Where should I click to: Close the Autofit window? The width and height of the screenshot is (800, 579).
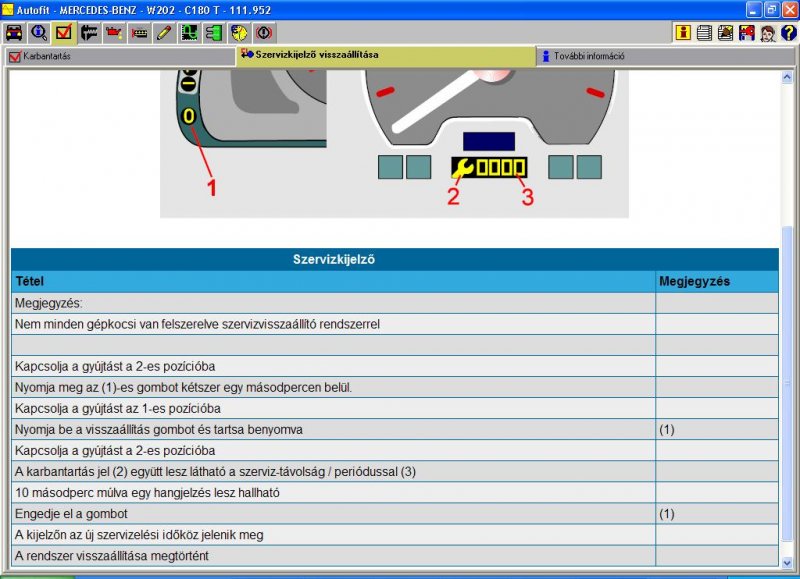[x=790, y=10]
